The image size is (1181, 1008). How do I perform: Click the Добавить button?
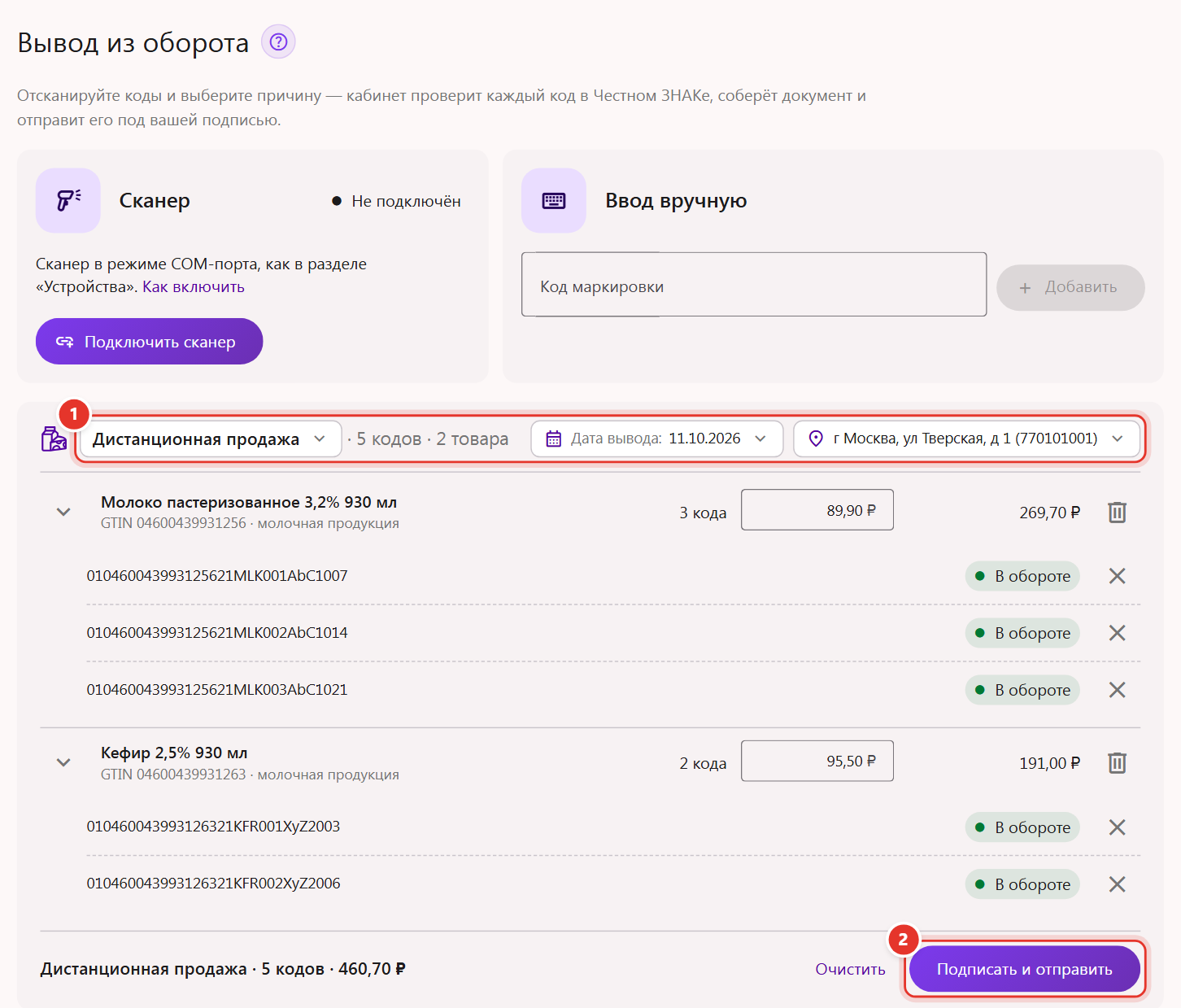click(1070, 287)
